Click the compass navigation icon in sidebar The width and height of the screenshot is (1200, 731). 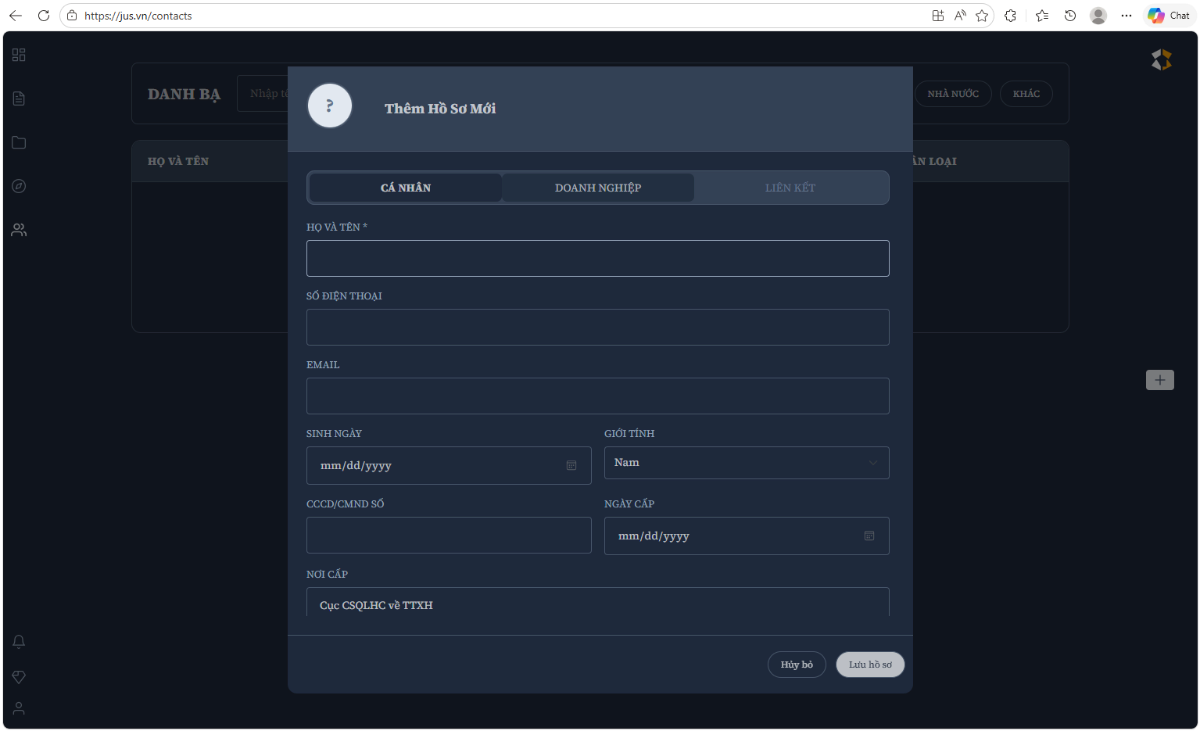18,185
